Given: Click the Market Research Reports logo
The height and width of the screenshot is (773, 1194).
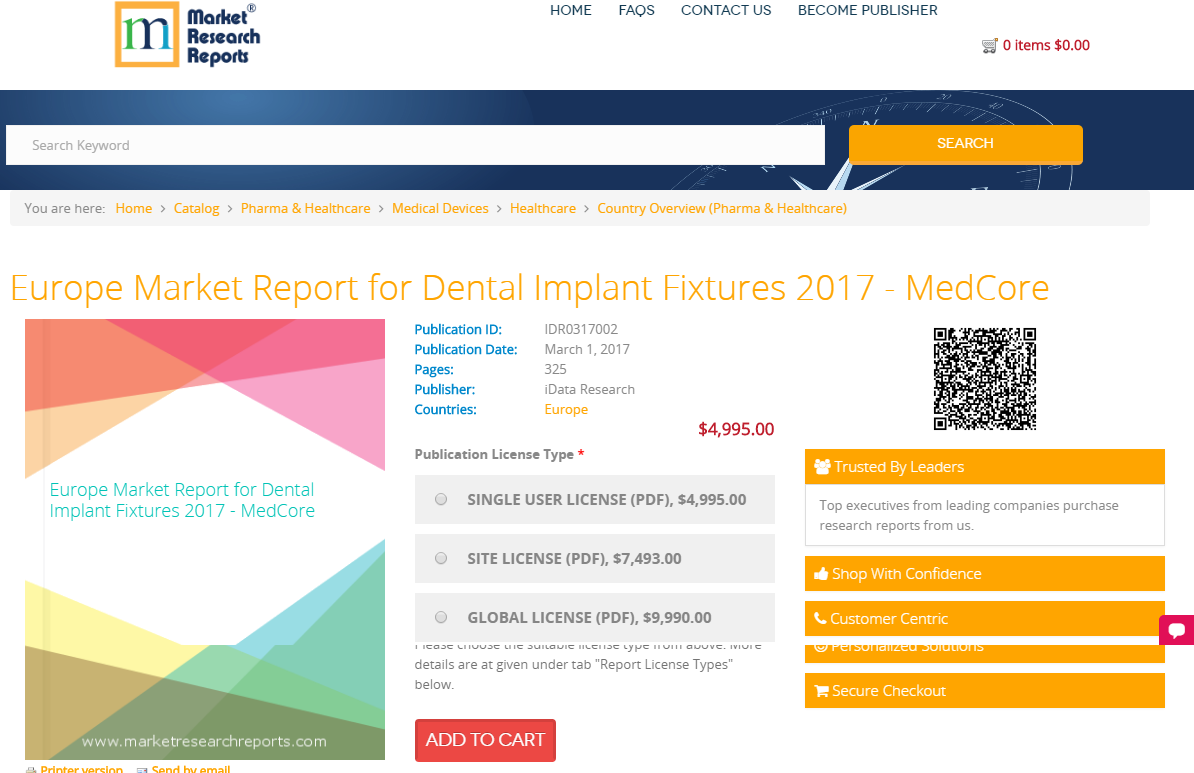Looking at the screenshot, I should click(x=187, y=35).
